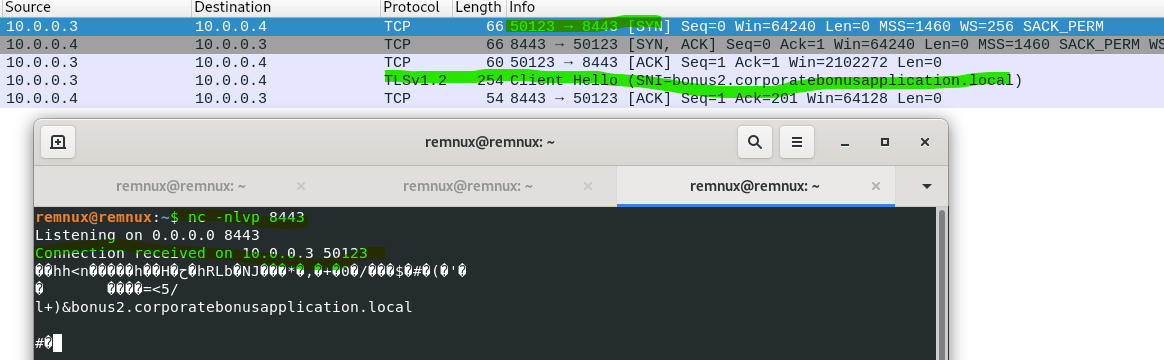
Task: Close the first terminal tab
Action: click(x=301, y=186)
